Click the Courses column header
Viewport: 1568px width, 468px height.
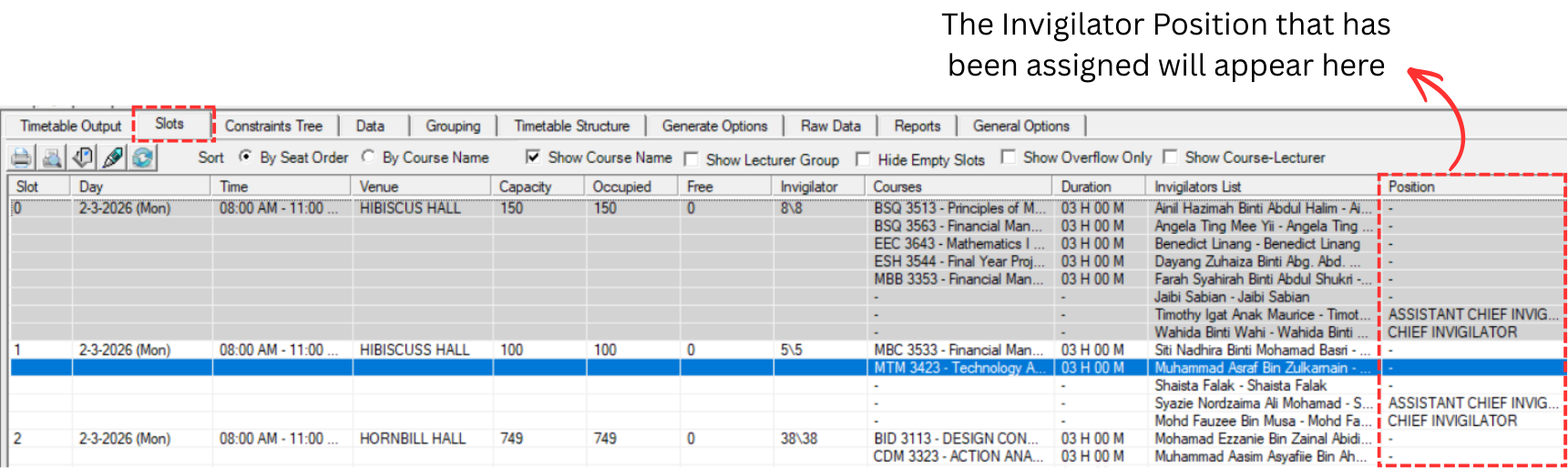pos(959,186)
